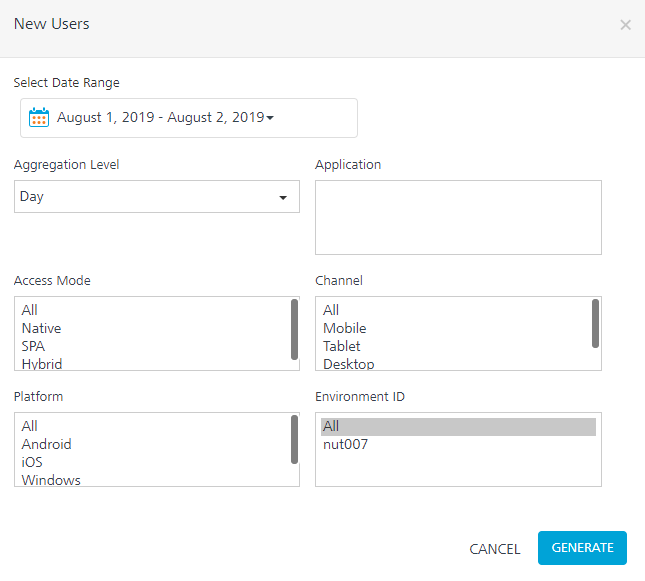Open the date range dropdown arrow
645x581 pixels.
click(270, 119)
